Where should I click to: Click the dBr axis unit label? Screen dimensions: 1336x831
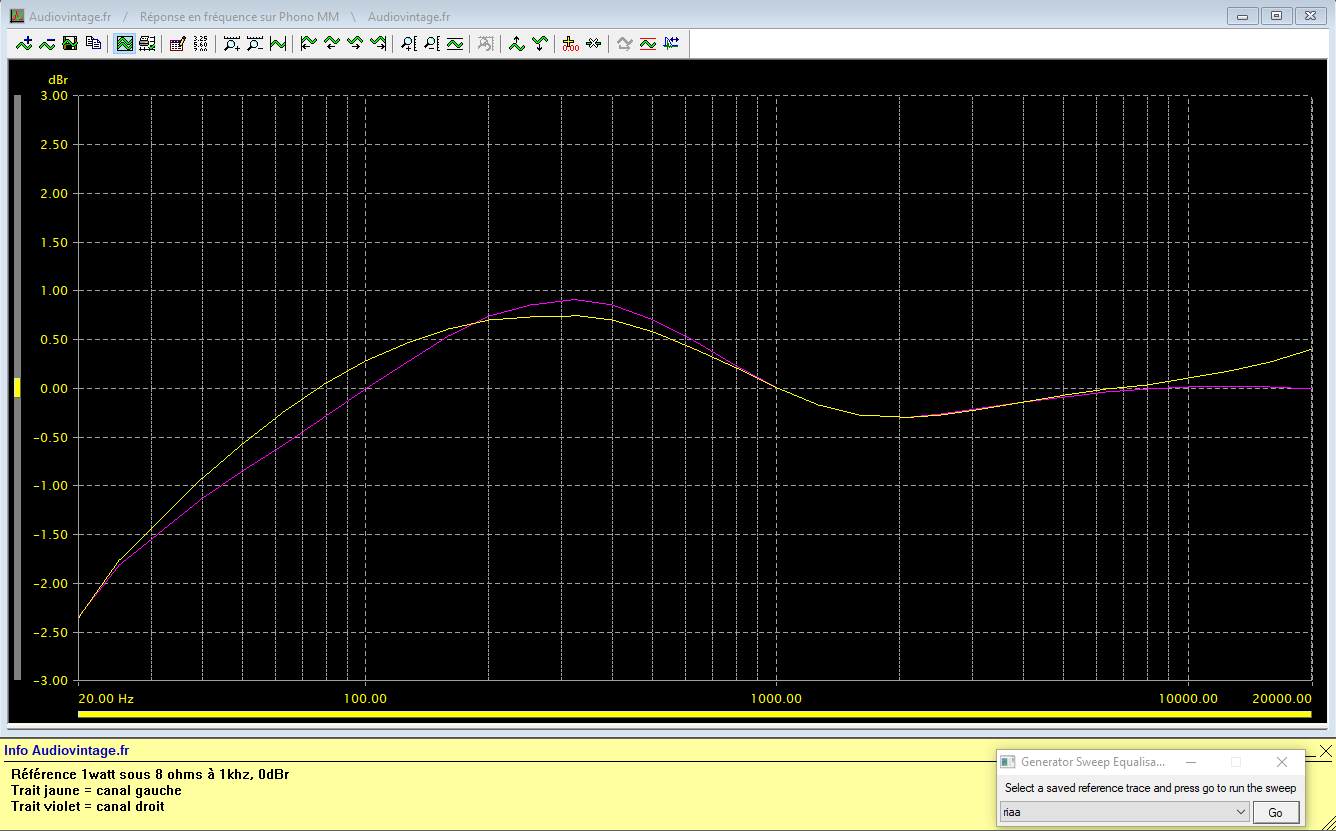(58, 79)
